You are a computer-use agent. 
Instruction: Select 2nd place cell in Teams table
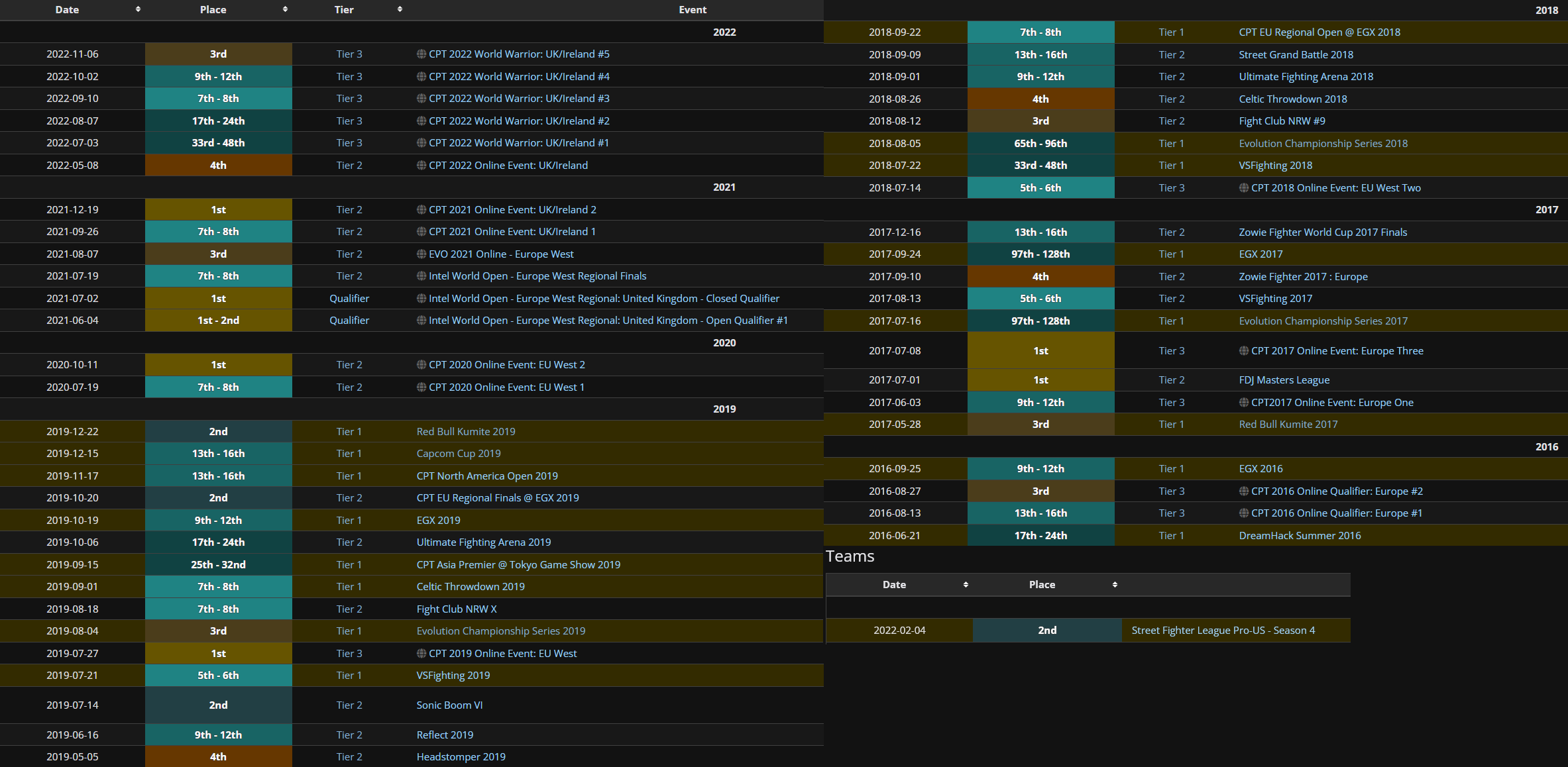click(1047, 631)
